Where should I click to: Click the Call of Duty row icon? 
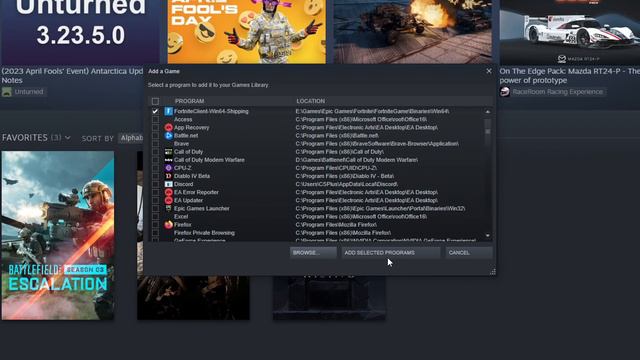pyautogui.click(x=168, y=152)
